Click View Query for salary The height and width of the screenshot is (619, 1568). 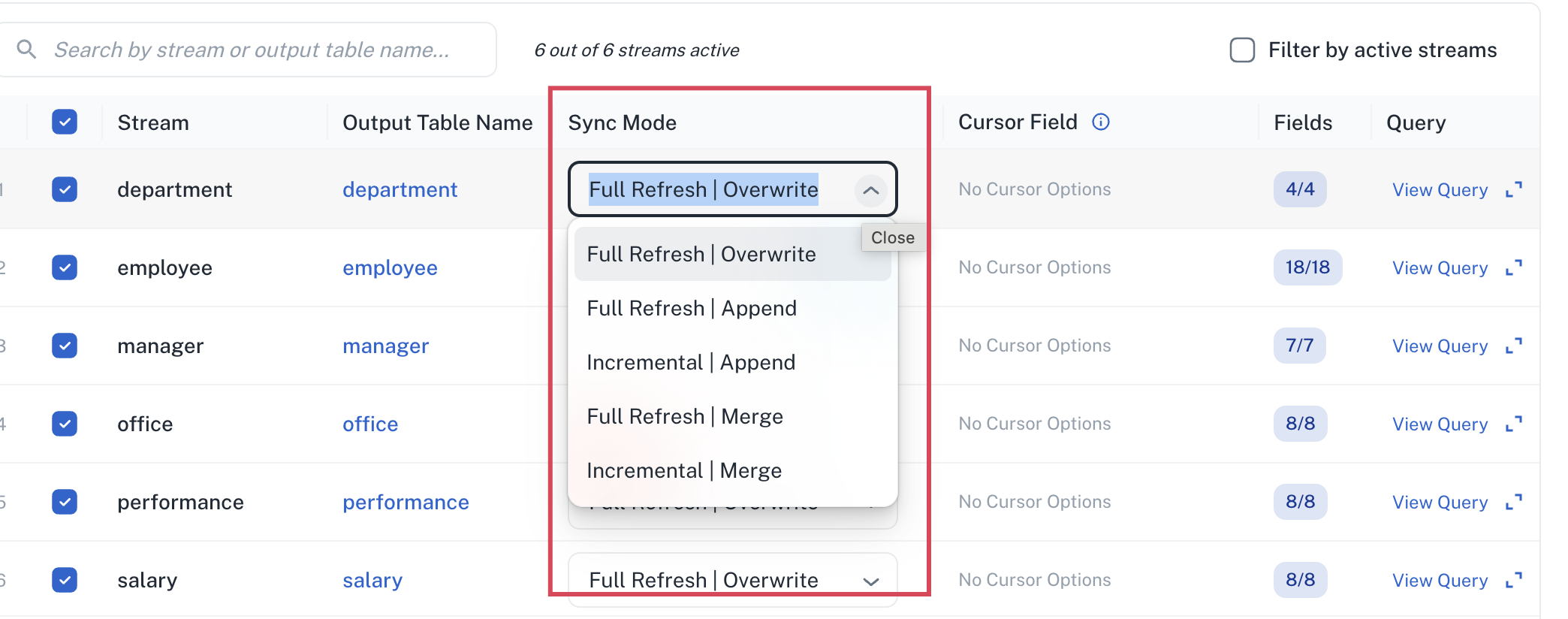(1440, 581)
